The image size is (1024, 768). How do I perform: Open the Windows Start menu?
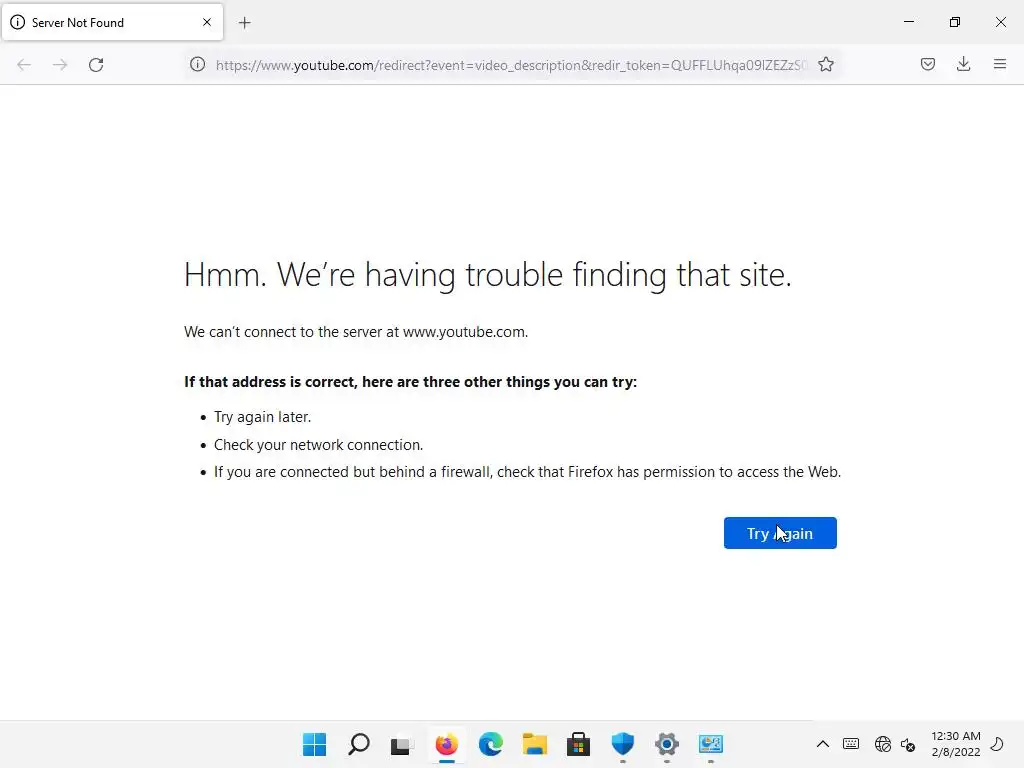(315, 744)
